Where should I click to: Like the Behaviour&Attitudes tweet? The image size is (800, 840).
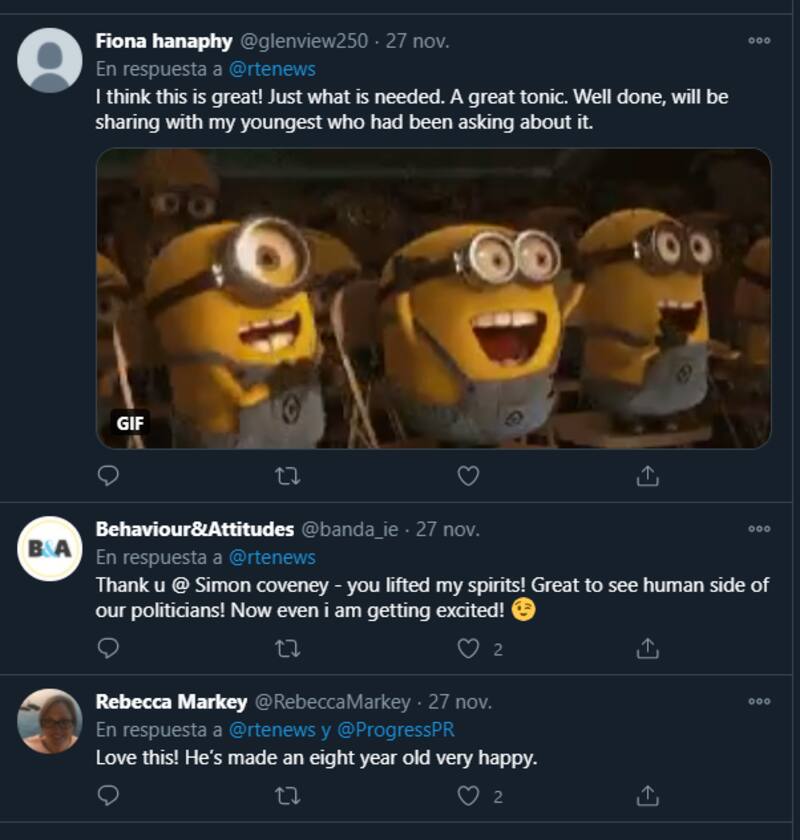pyautogui.click(x=468, y=649)
